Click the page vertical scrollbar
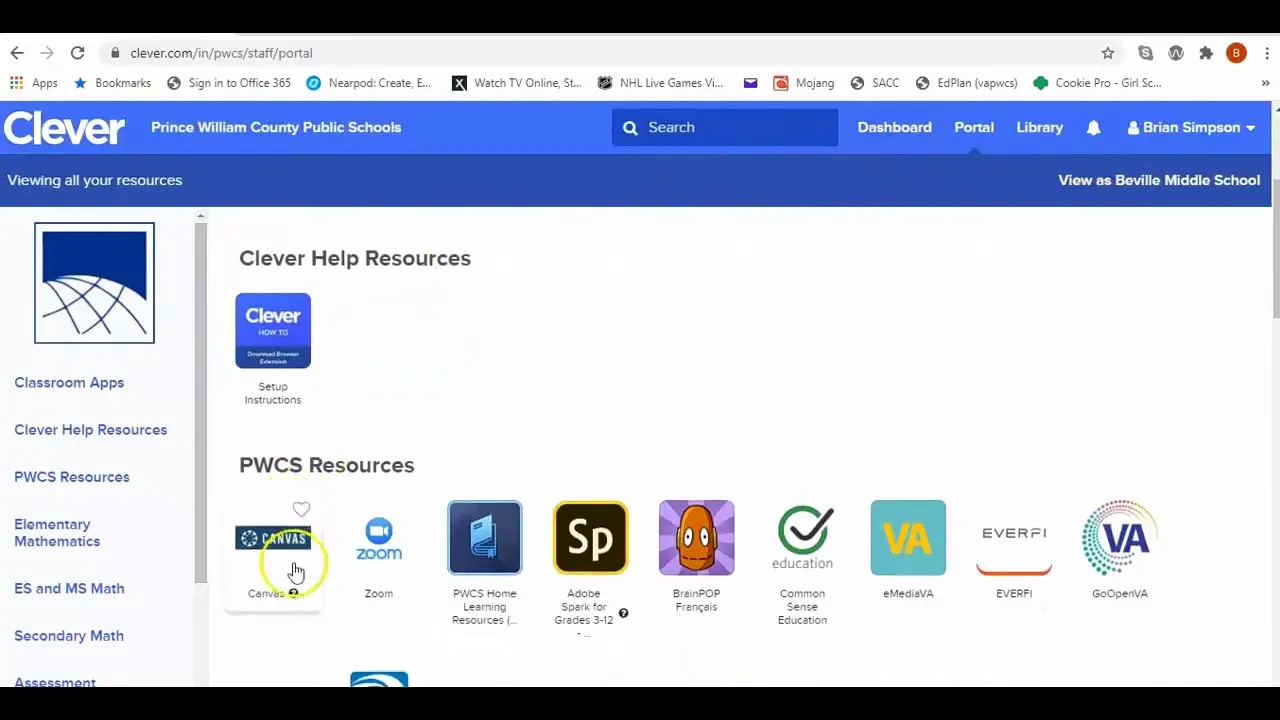This screenshot has height=720, width=1280. (1275, 250)
